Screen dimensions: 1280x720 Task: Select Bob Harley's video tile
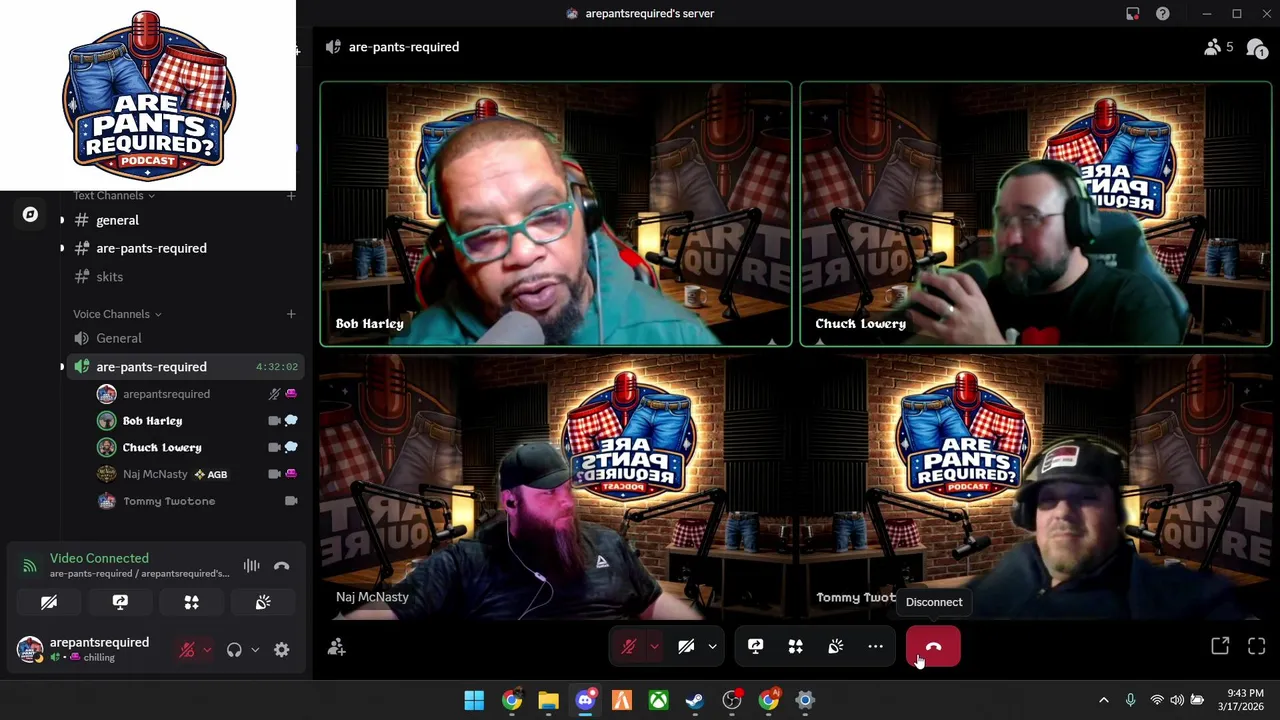pos(556,214)
